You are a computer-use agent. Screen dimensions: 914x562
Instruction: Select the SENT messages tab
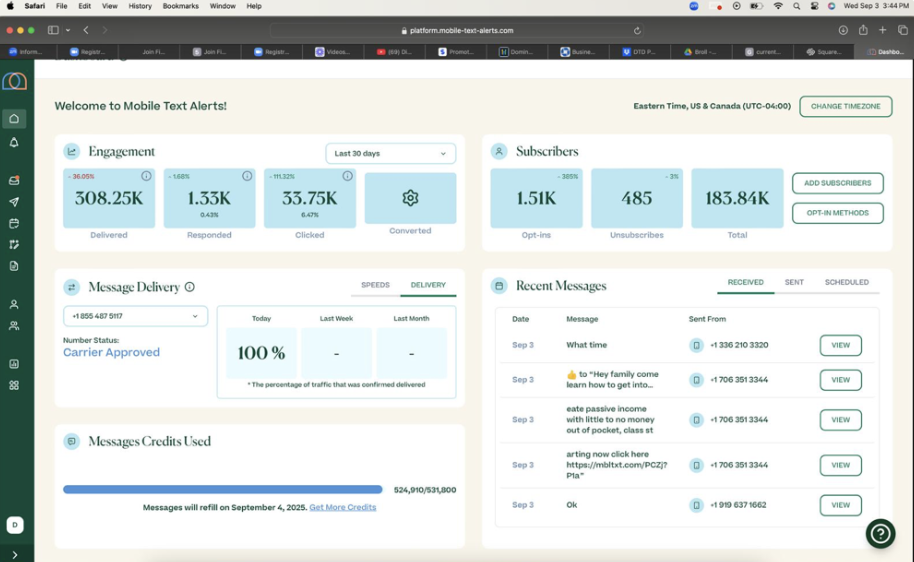(794, 282)
